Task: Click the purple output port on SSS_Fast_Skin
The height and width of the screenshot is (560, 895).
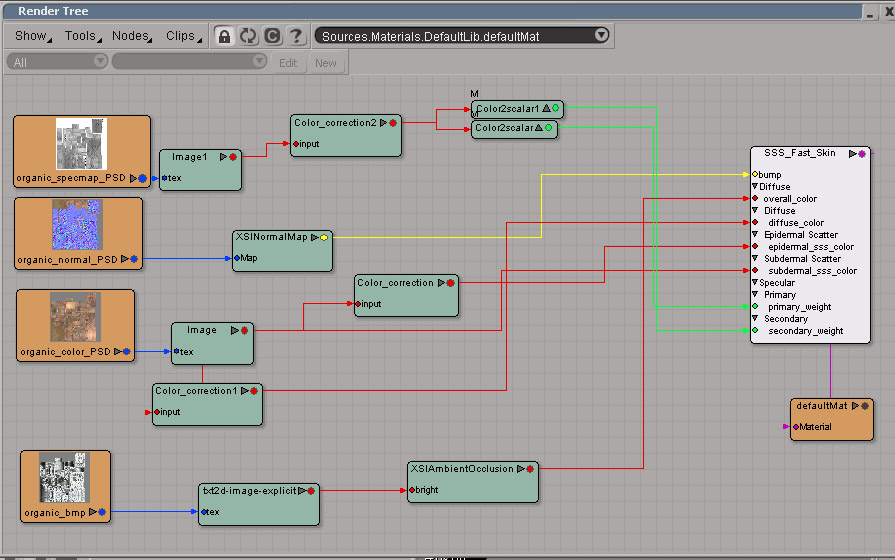Action: click(862, 154)
